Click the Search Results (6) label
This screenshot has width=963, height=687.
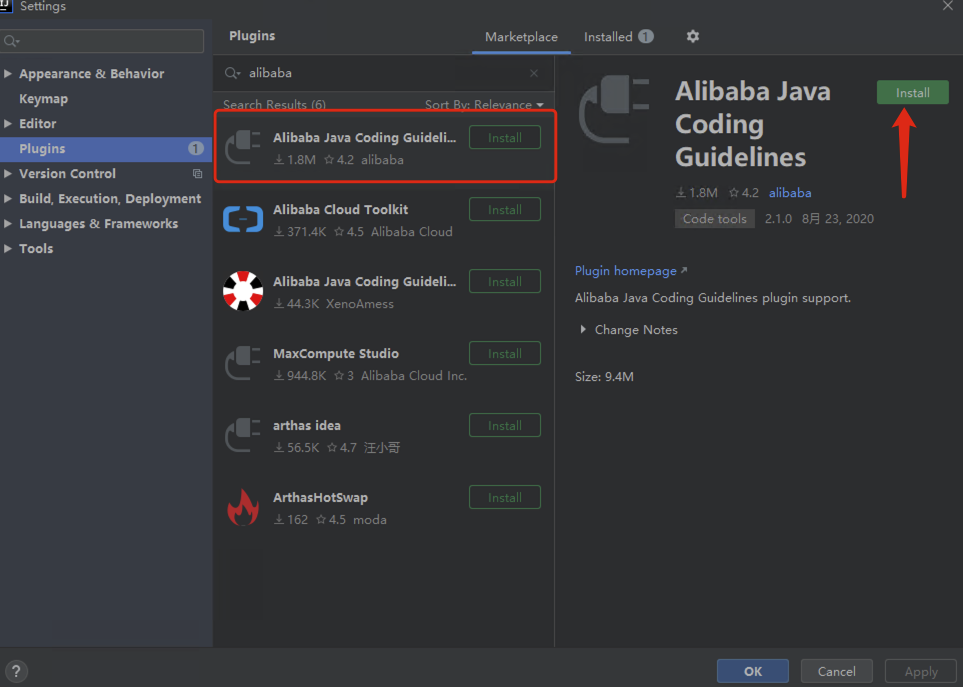[275, 105]
